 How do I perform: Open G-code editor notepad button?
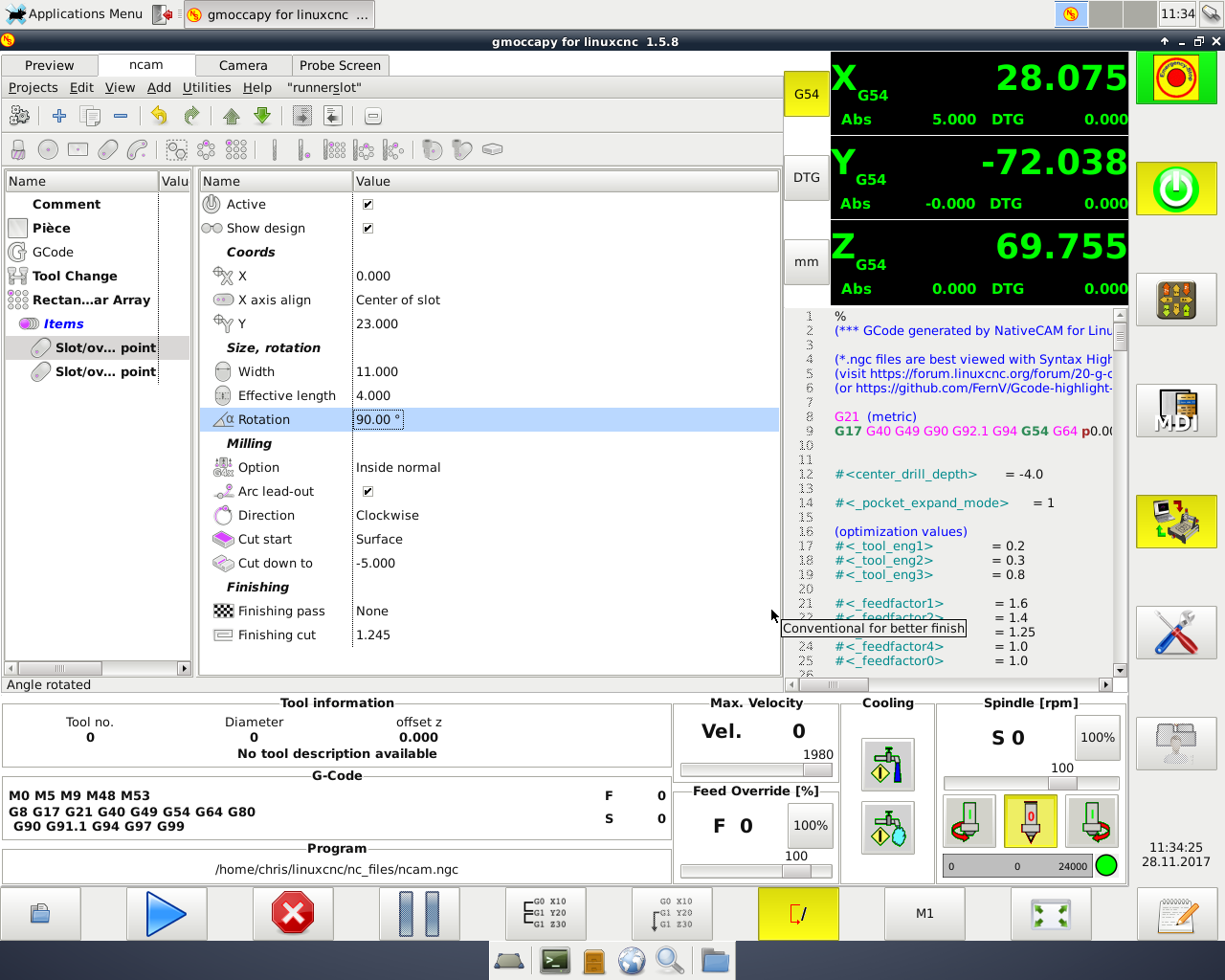[x=1176, y=914]
